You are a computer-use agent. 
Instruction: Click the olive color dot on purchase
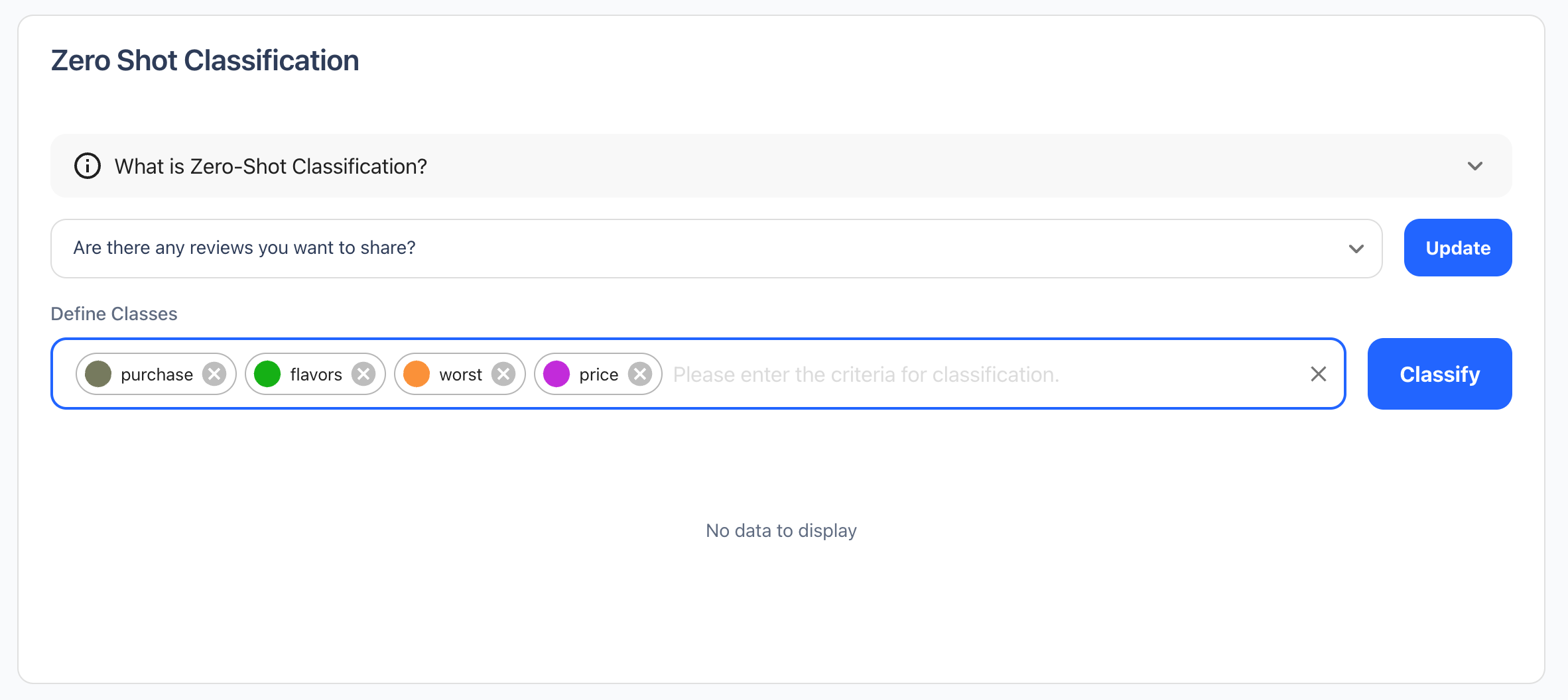98,374
